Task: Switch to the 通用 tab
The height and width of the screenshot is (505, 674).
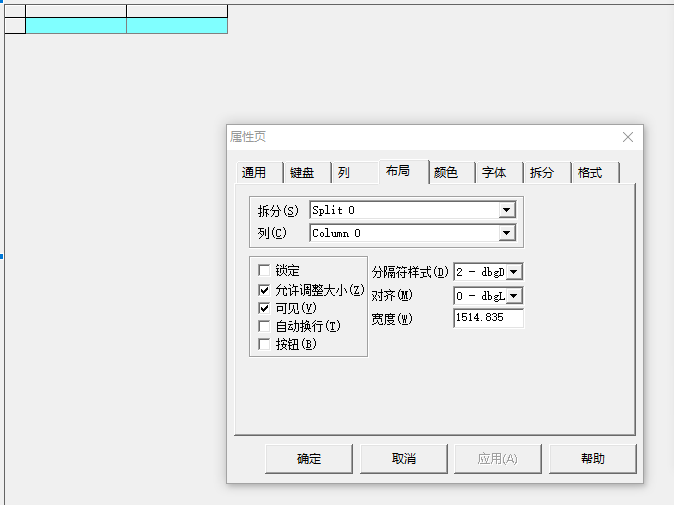Action: pos(259,173)
